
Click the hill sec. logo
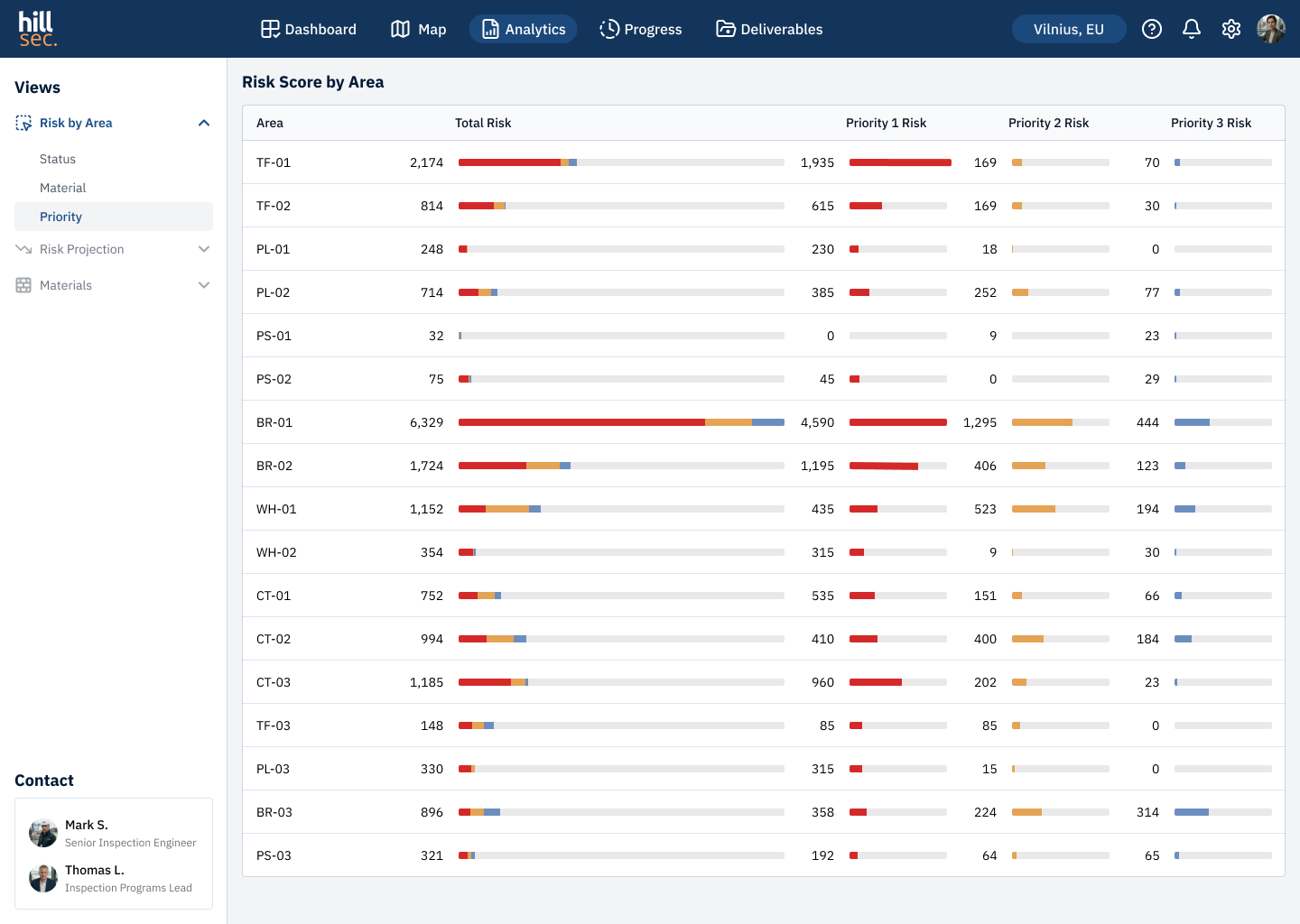click(37, 29)
